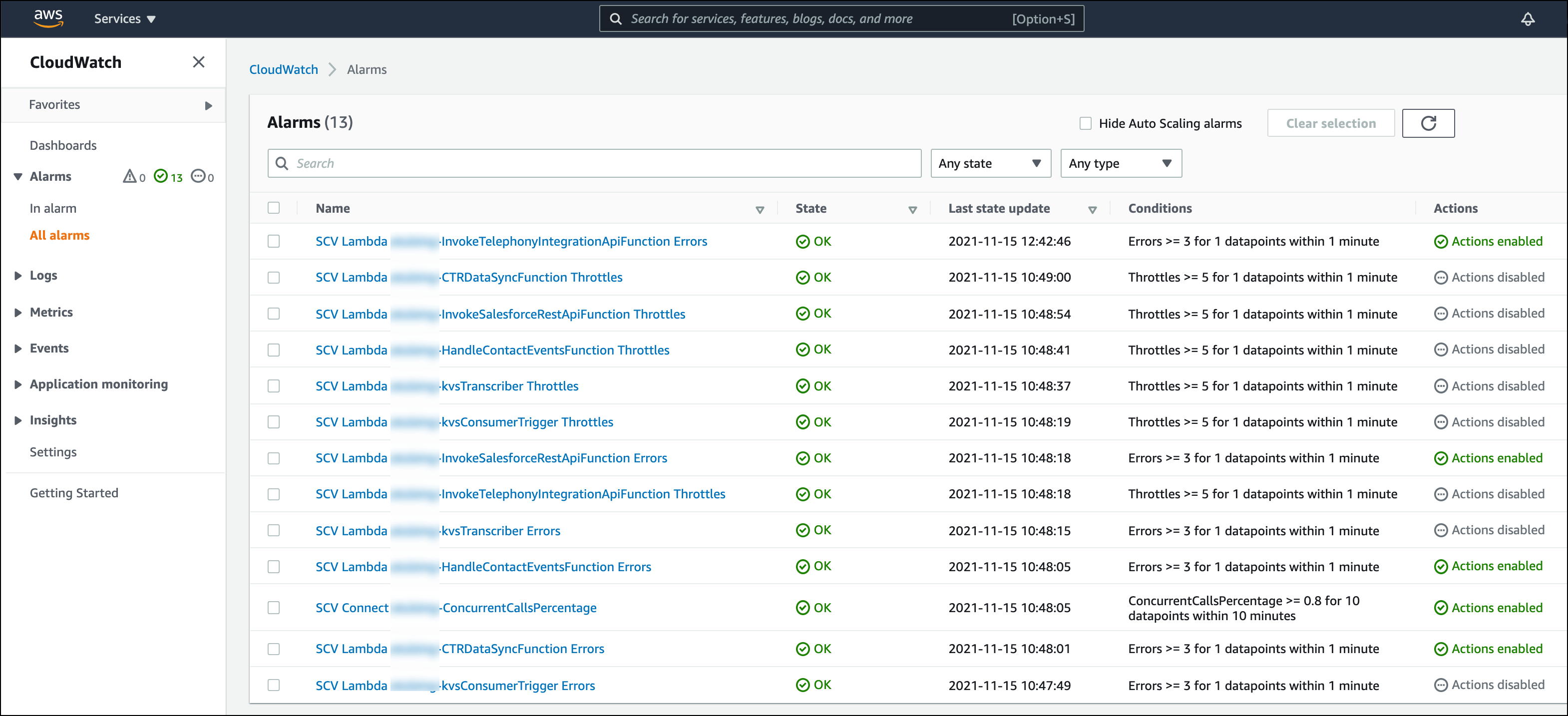Select the InvokeSalesforceRestApiFunction Throttles alarm checkbox
This screenshot has height=716, width=1568.
coord(274,314)
